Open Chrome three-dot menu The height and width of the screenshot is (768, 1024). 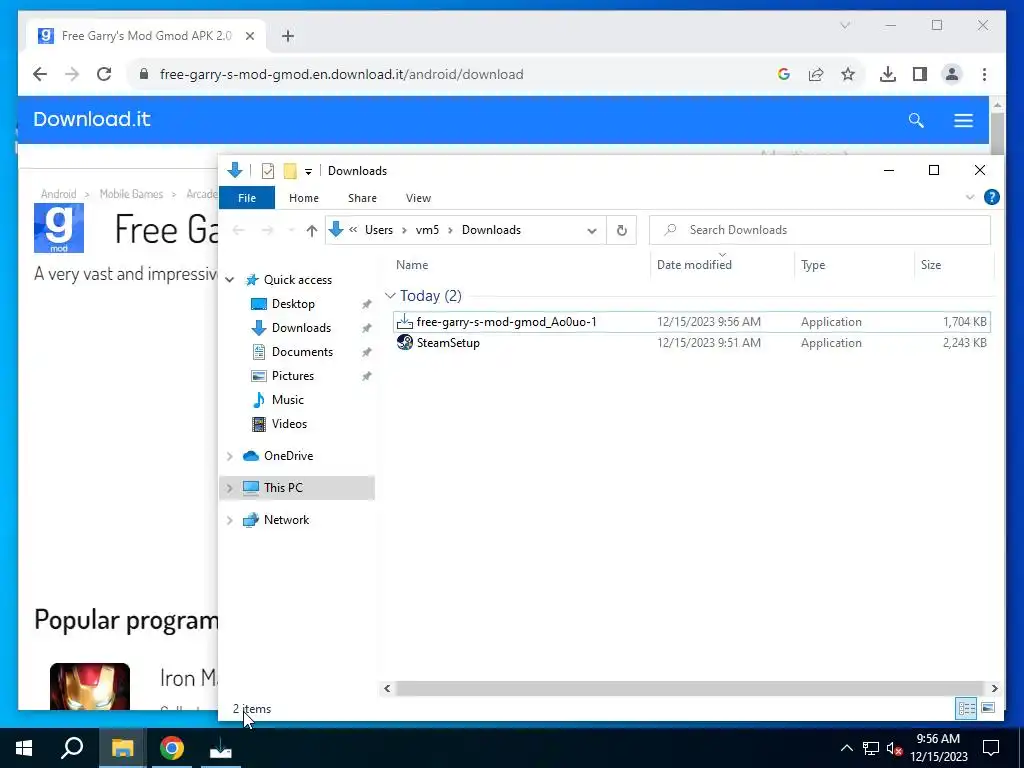(x=984, y=74)
